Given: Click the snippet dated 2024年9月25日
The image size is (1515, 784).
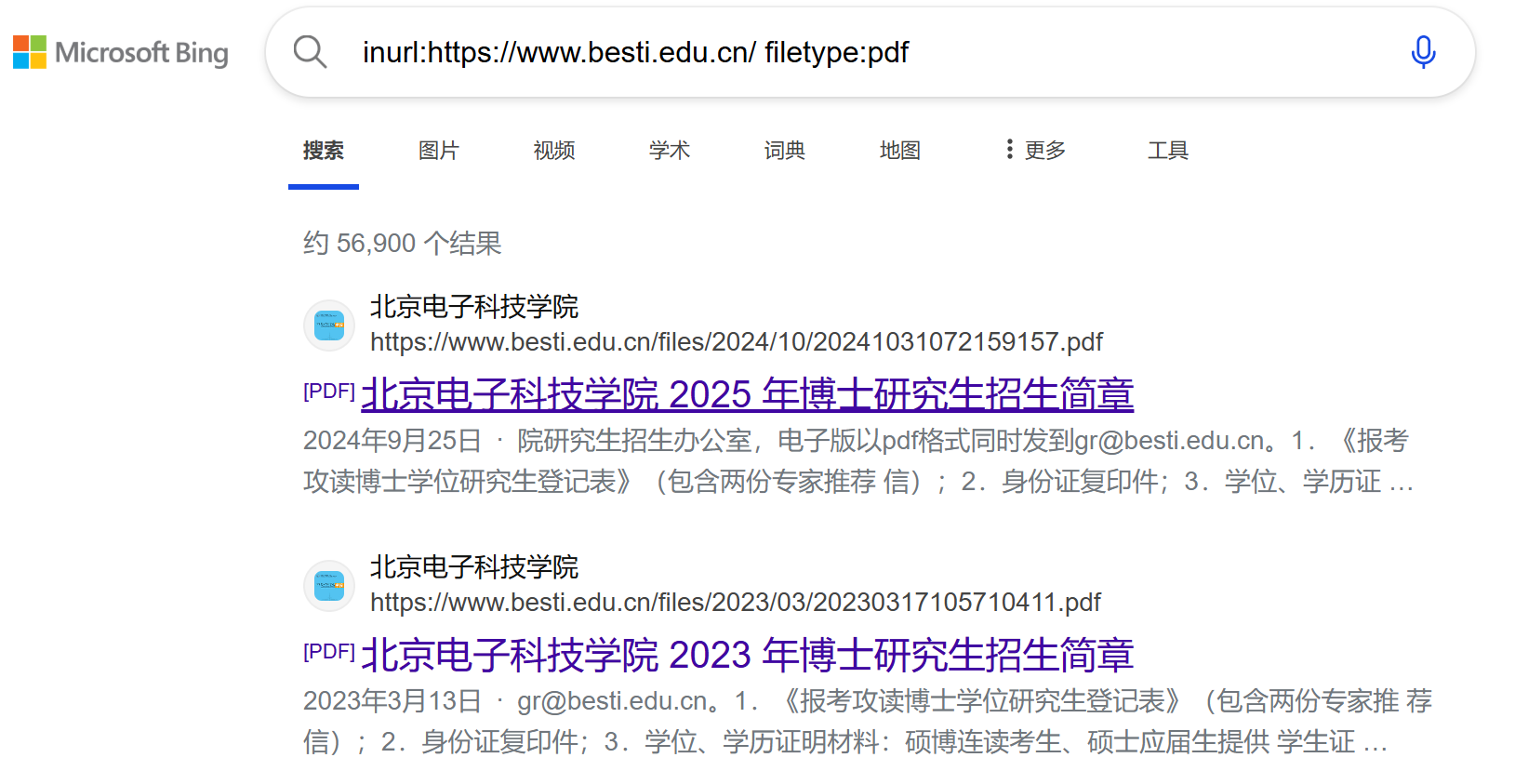Looking at the screenshot, I should pos(857,460).
